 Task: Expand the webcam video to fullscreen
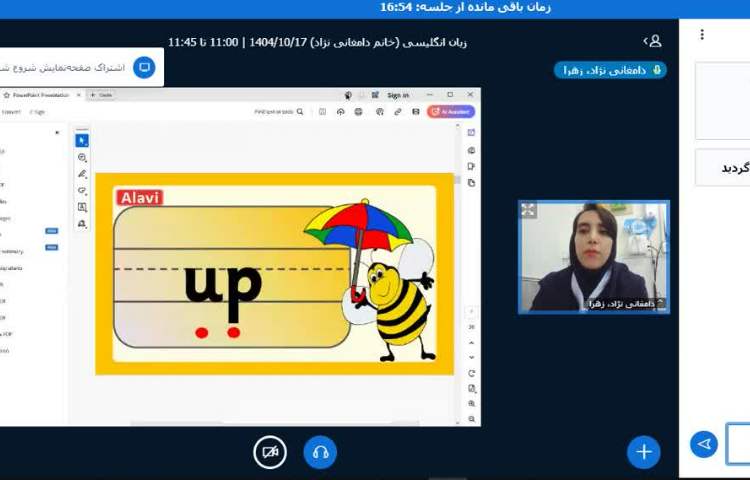coord(529,210)
